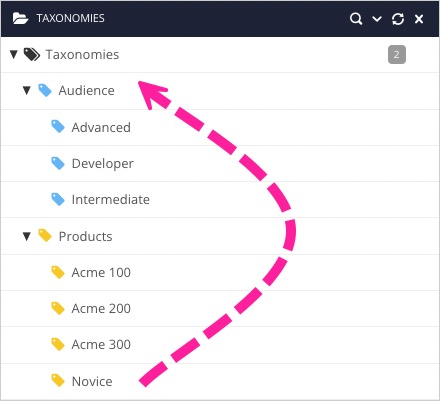
Task: Select the Advanced category
Action: tap(101, 128)
